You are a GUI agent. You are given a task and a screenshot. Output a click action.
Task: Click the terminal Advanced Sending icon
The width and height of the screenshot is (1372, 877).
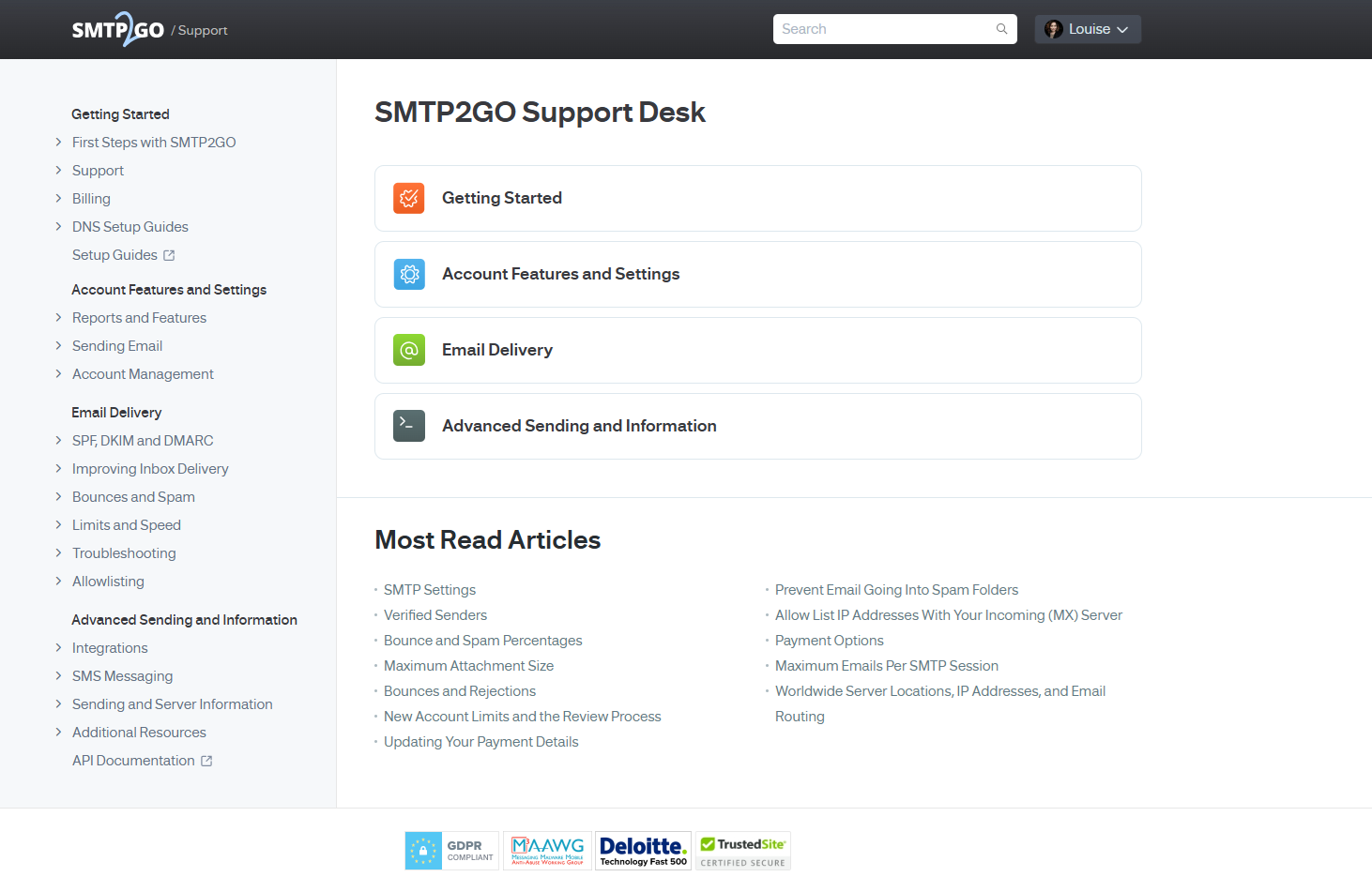(x=409, y=426)
